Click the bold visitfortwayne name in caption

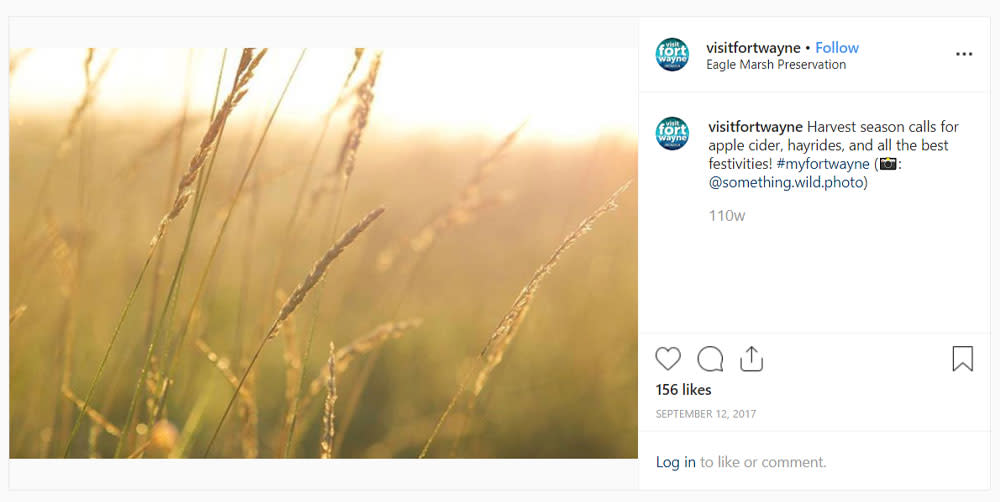tap(755, 127)
